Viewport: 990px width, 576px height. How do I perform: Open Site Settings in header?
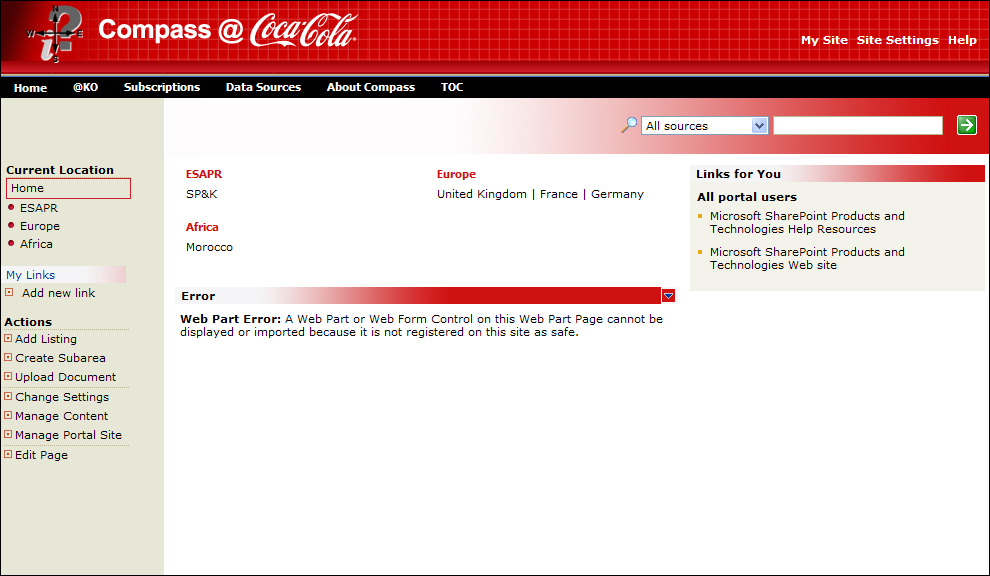(897, 40)
